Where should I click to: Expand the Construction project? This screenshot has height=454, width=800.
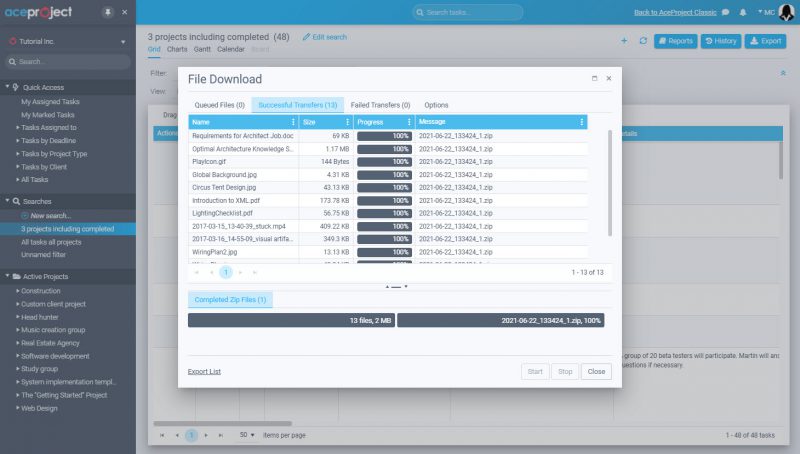point(17,291)
